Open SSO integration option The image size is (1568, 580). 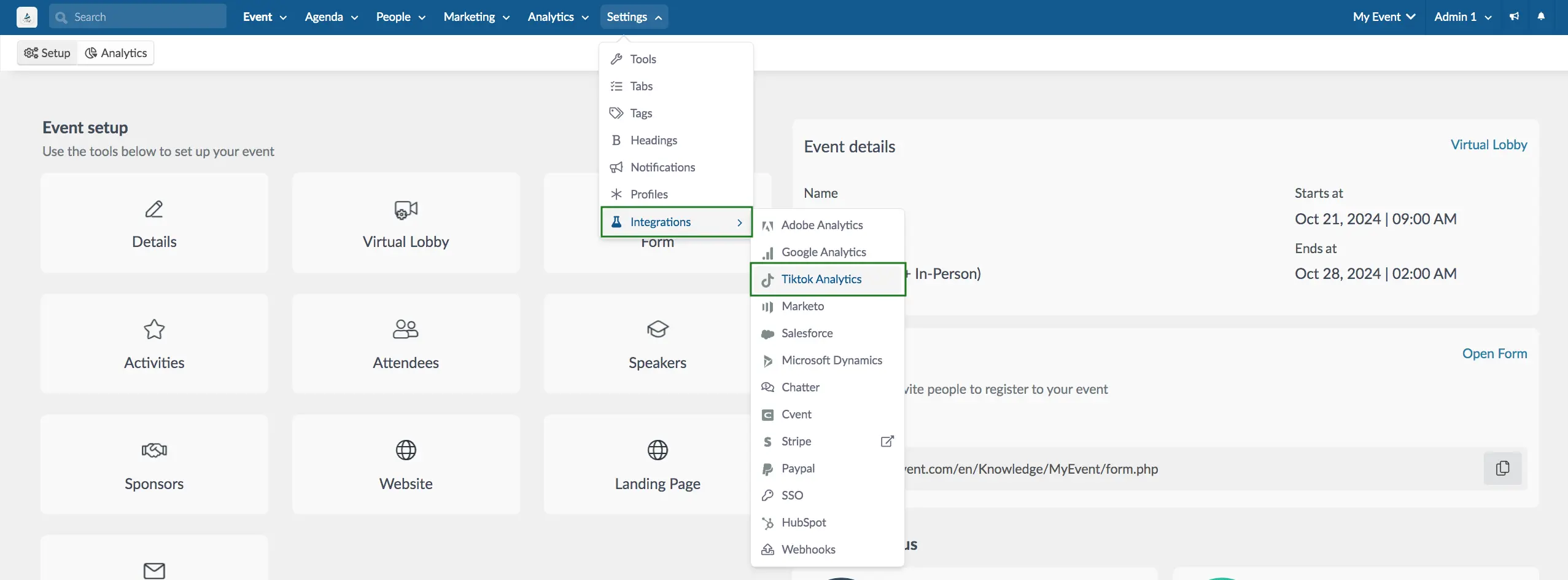(x=828, y=495)
